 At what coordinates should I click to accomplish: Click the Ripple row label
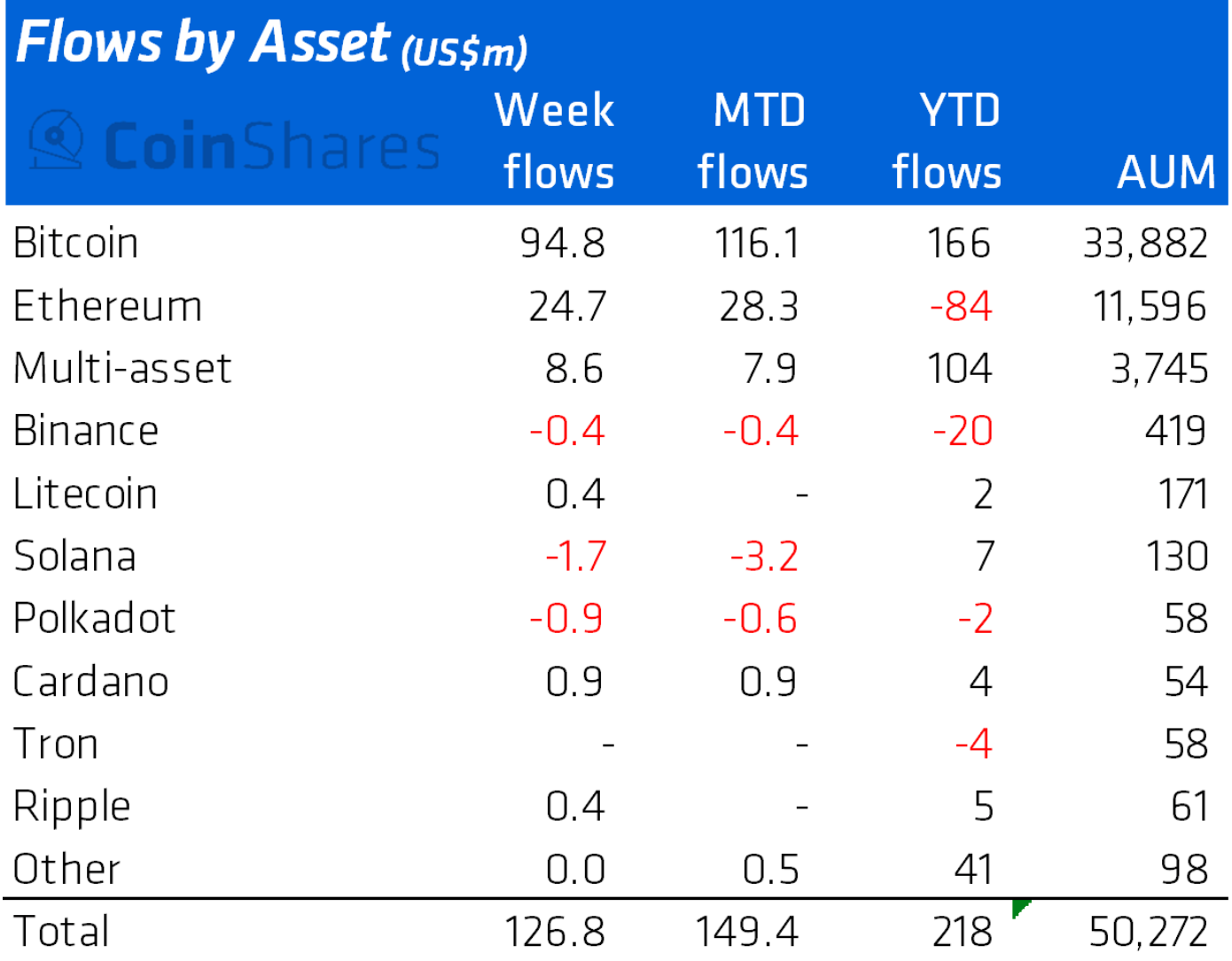pos(73,807)
